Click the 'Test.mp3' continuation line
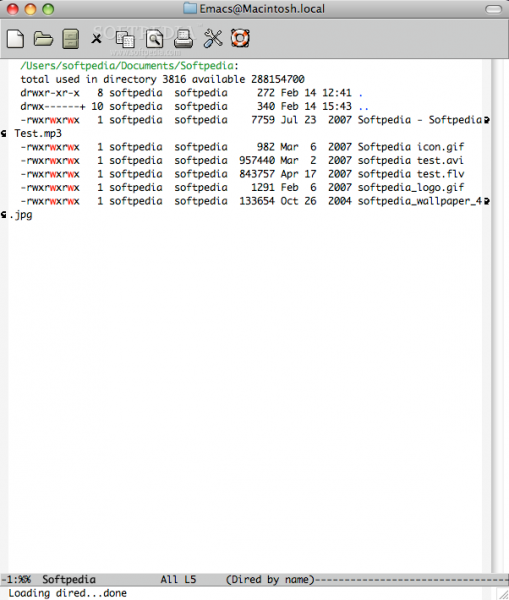The height and width of the screenshot is (600, 509). point(38,134)
